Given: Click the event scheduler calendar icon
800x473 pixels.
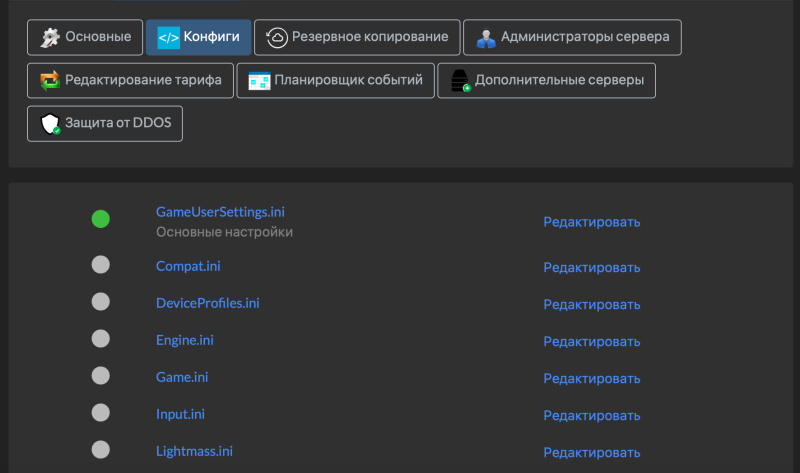Looking at the screenshot, I should (259, 80).
